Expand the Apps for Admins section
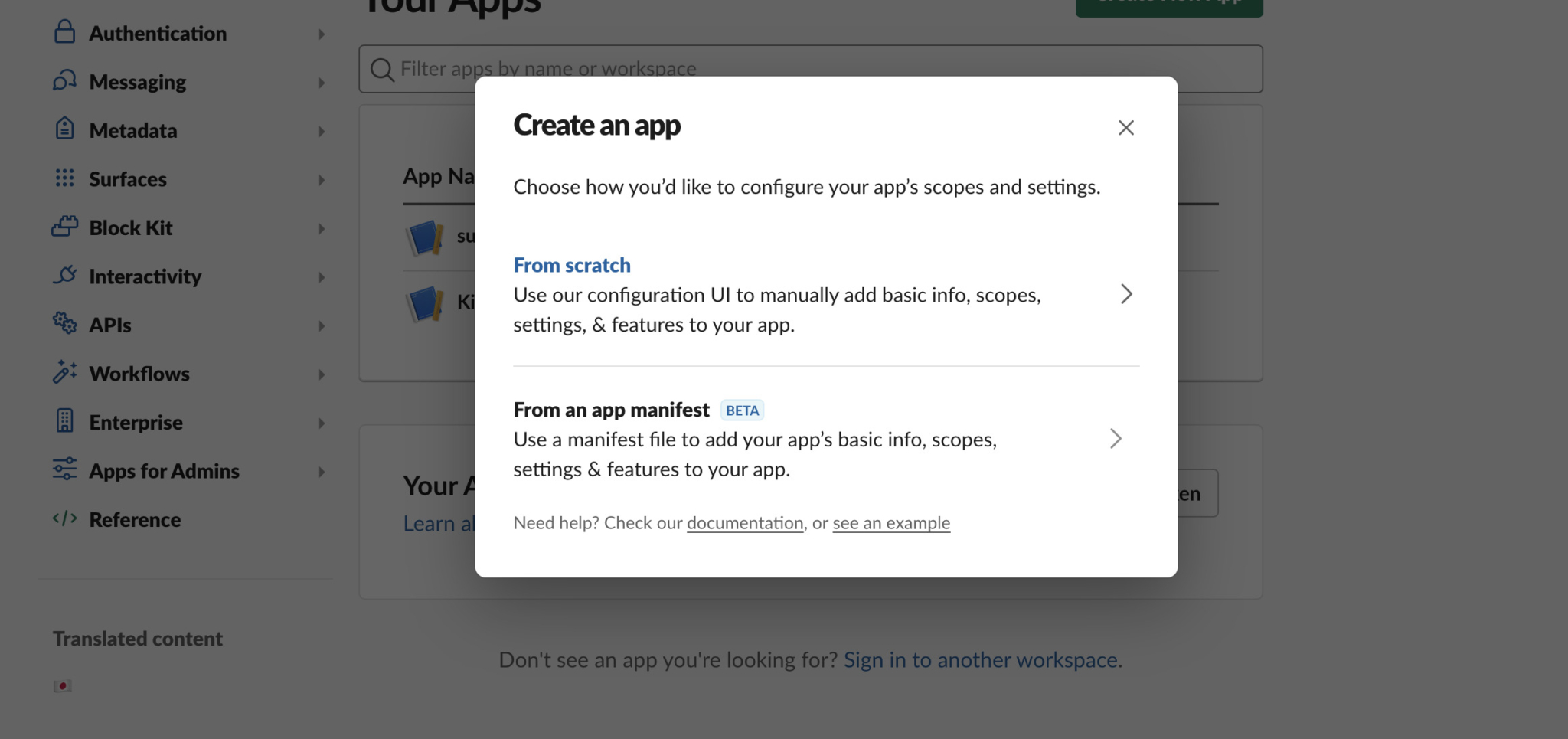Image resolution: width=1568 pixels, height=739 pixels. [163, 471]
